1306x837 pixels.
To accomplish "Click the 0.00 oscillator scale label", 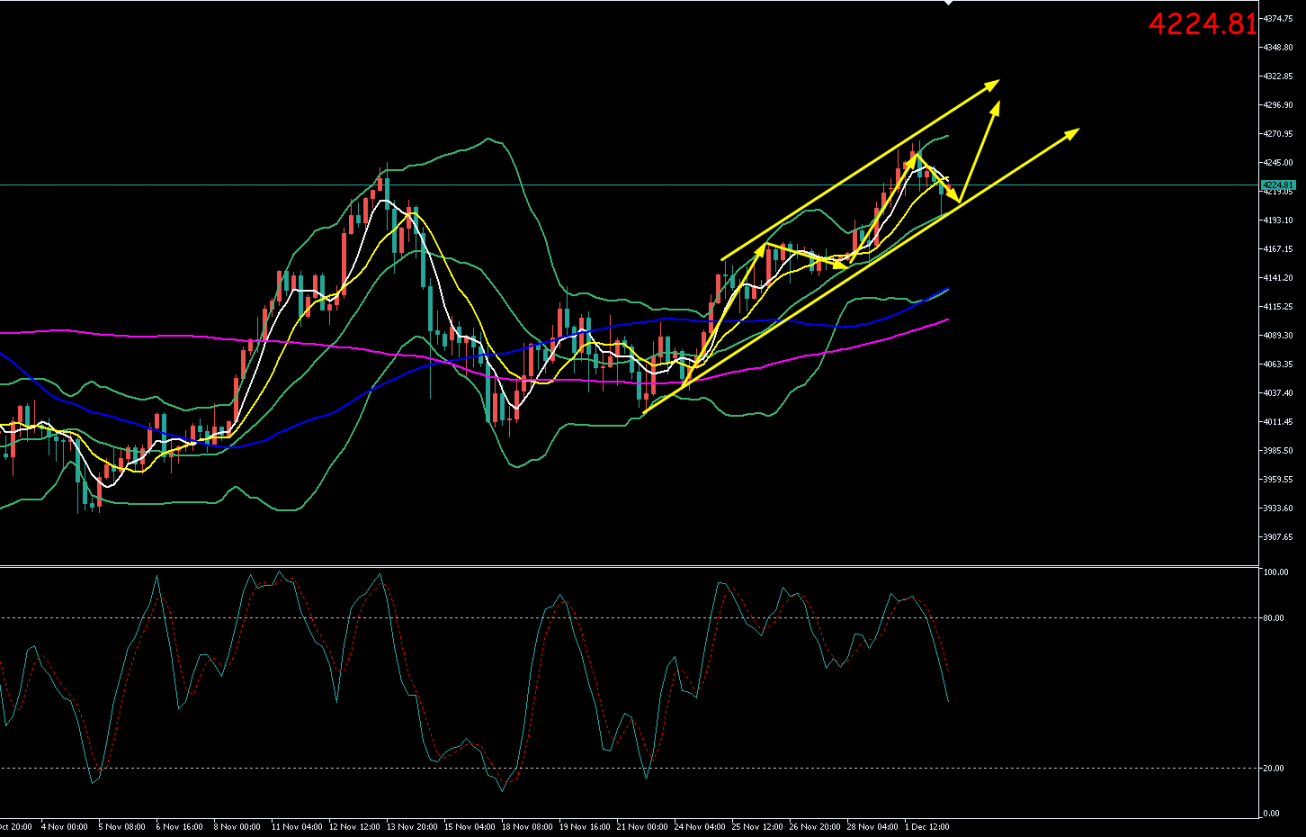I will [x=1271, y=813].
